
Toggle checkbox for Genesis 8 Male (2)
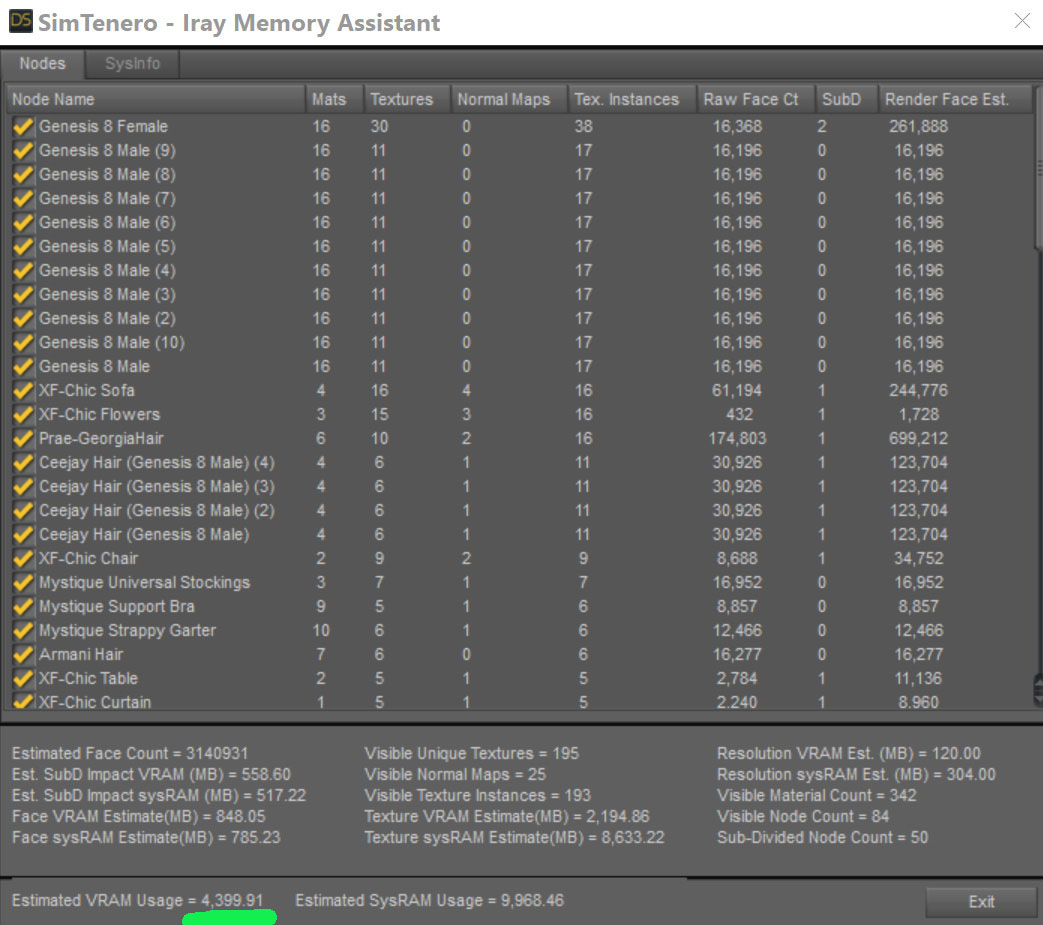click(x=23, y=319)
